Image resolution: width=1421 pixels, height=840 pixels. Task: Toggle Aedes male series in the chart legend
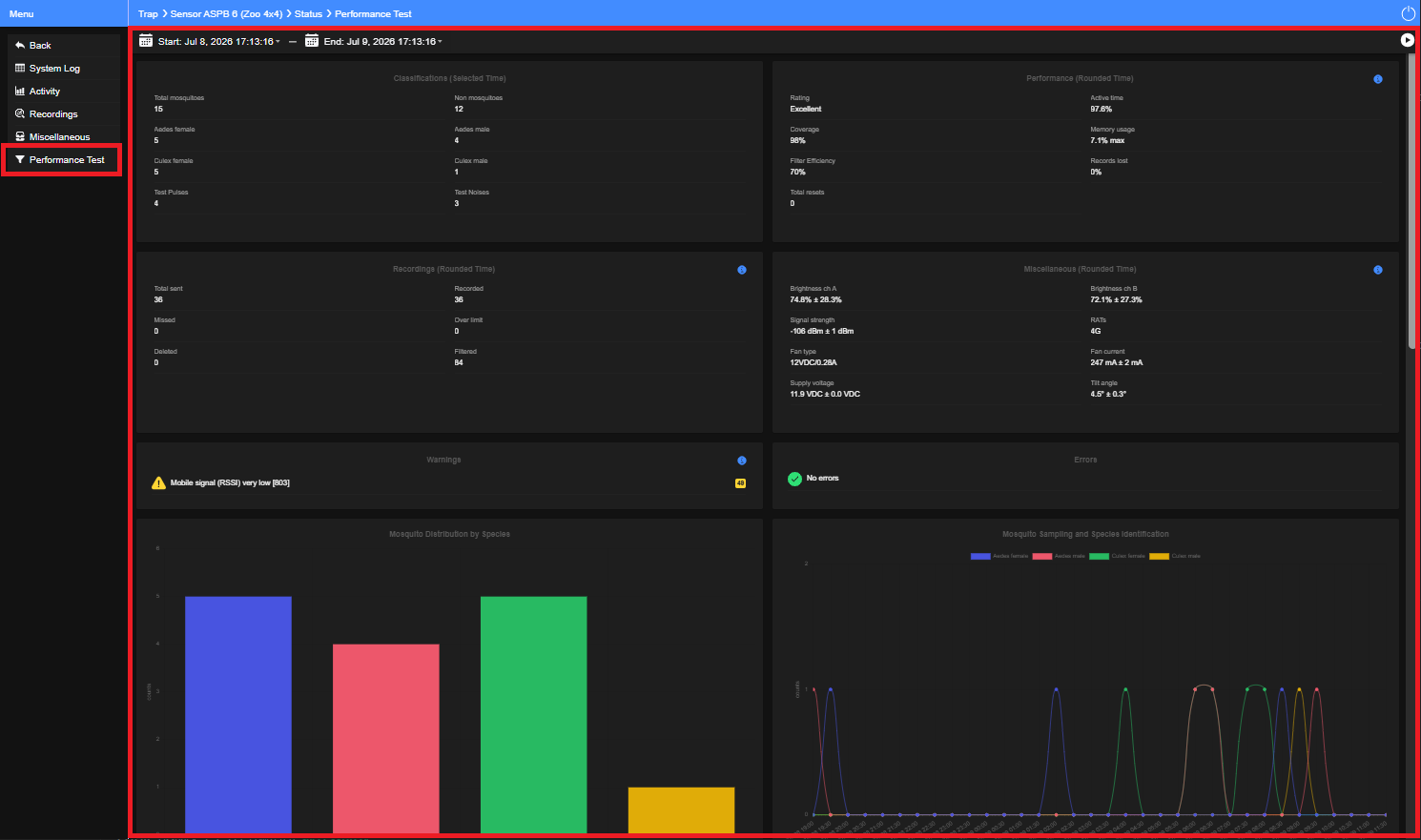(1059, 556)
